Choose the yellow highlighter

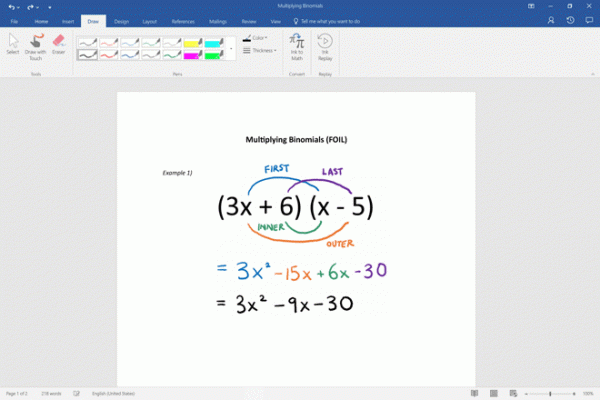pyautogui.click(x=193, y=42)
